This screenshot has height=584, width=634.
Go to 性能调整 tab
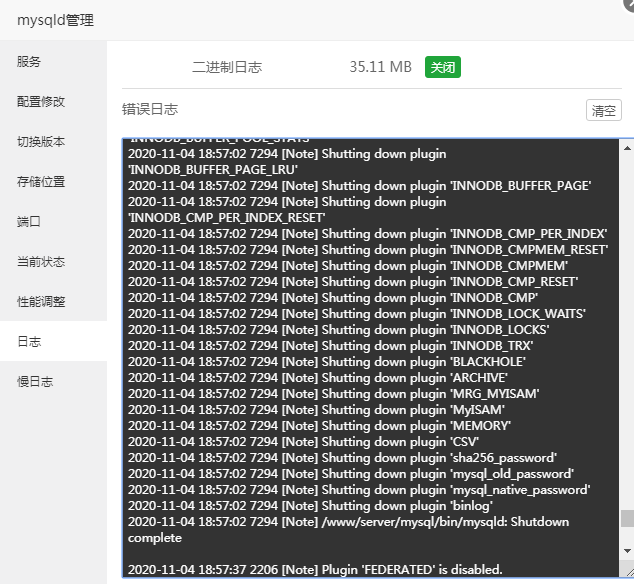(53, 302)
